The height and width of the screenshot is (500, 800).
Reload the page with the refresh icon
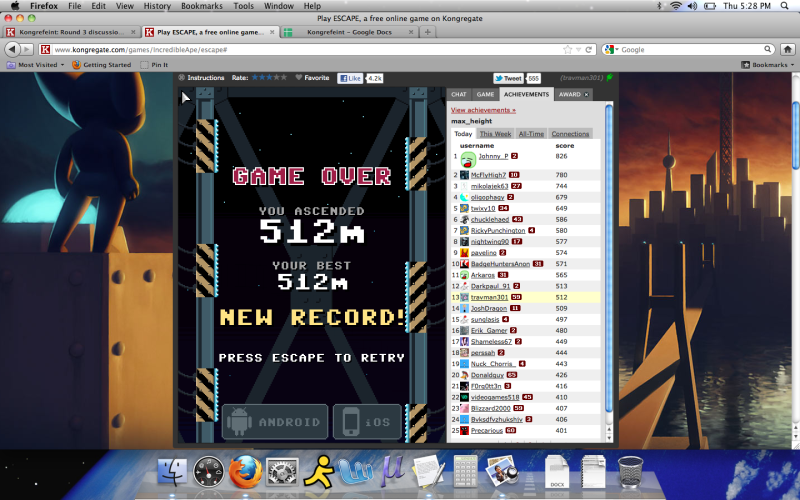[x=588, y=49]
